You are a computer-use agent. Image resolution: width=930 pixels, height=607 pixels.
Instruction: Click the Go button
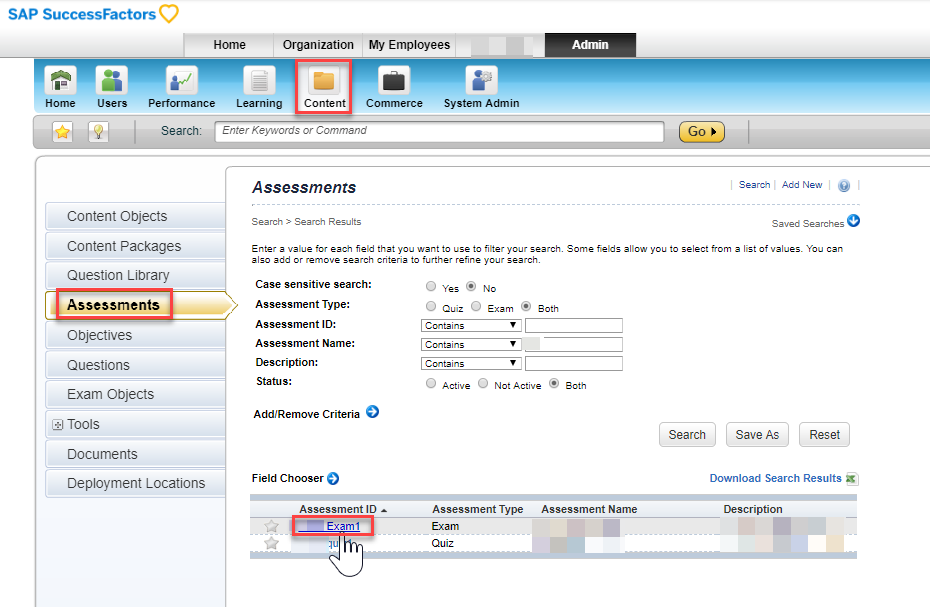[702, 132]
